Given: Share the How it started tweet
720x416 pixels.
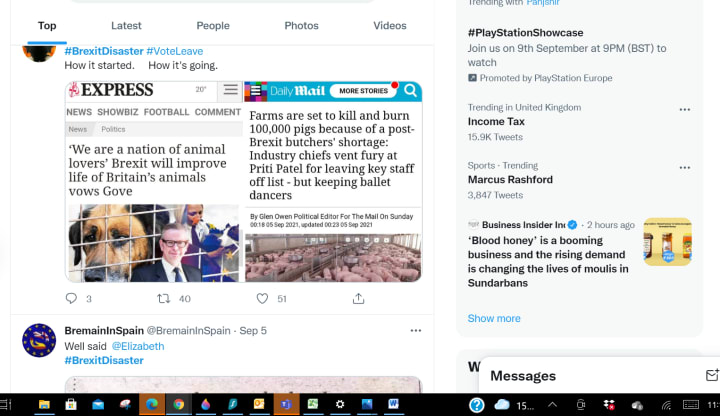Looking at the screenshot, I should coord(358,298).
